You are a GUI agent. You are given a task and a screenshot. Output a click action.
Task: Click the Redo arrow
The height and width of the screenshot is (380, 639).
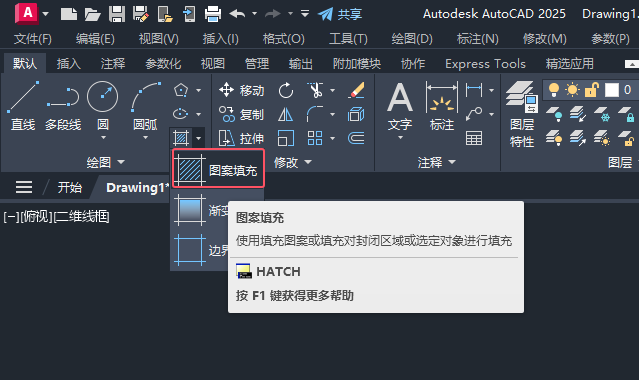pos(273,14)
